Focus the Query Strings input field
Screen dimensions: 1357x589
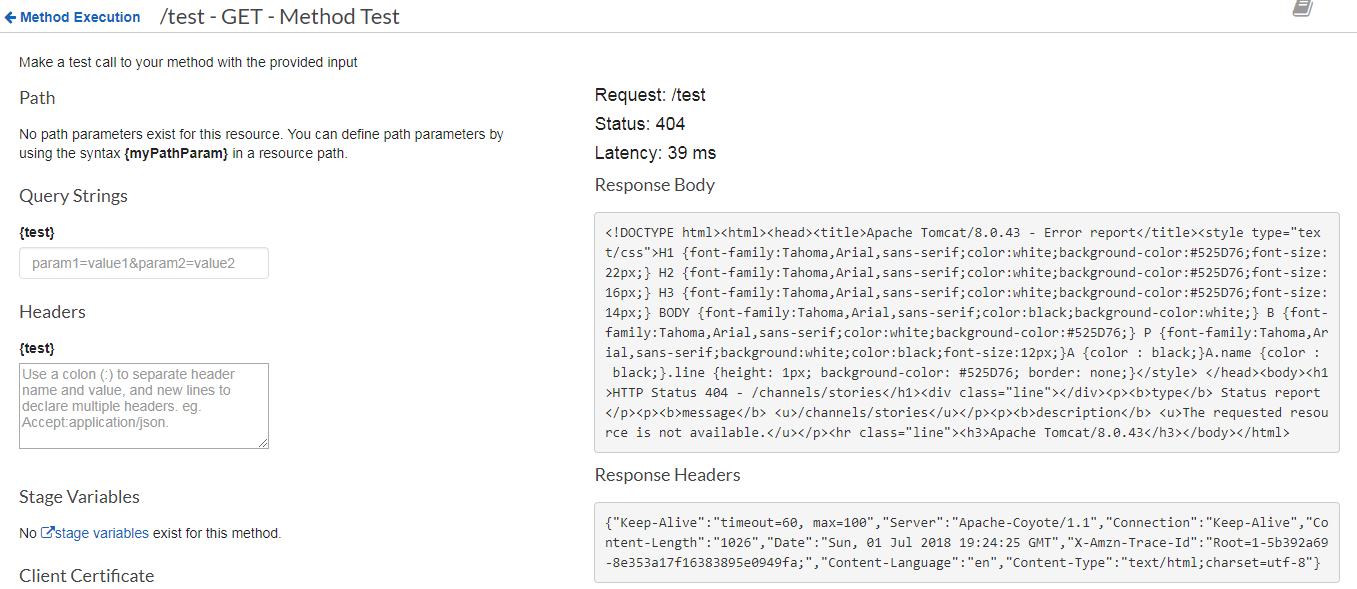(144, 263)
